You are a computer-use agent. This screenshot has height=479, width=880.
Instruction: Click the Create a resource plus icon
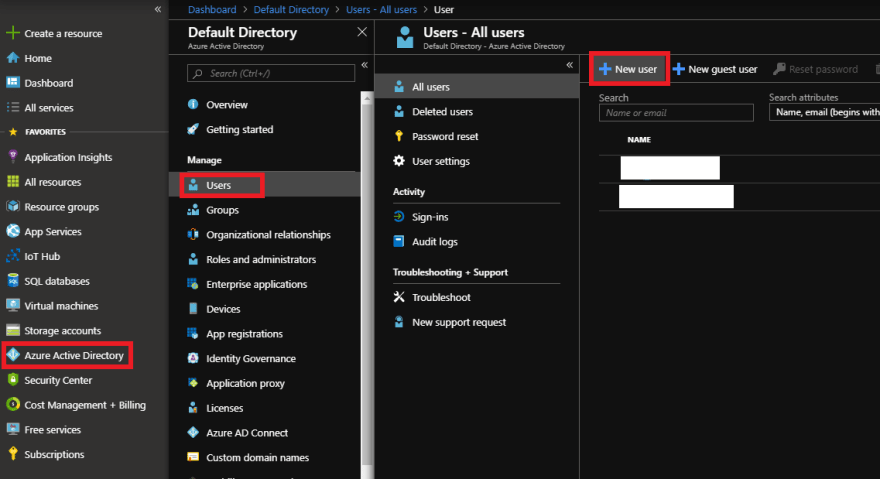click(x=12, y=33)
